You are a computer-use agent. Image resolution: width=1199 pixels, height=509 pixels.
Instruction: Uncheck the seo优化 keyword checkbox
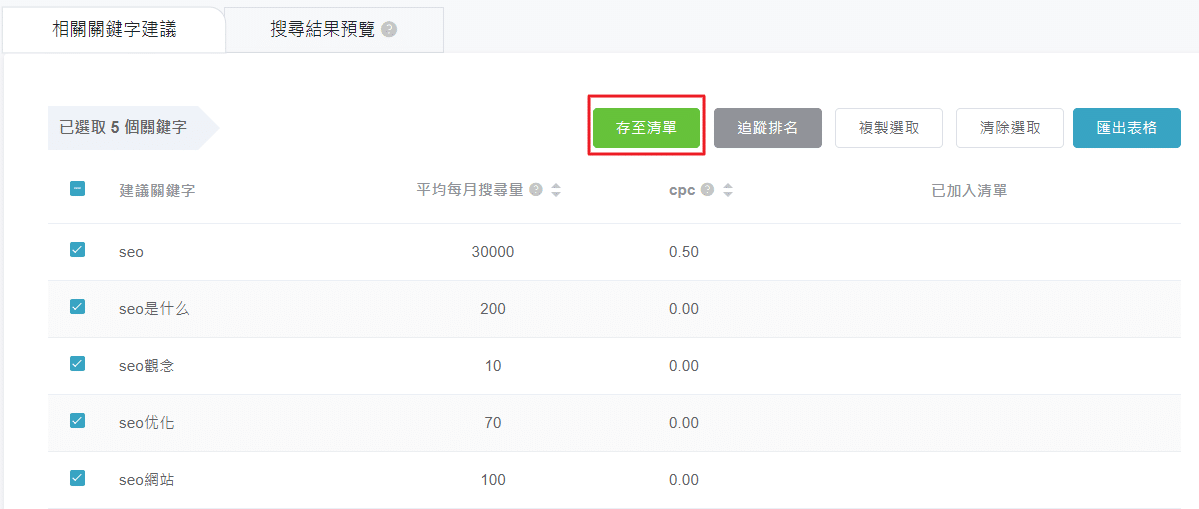click(77, 421)
